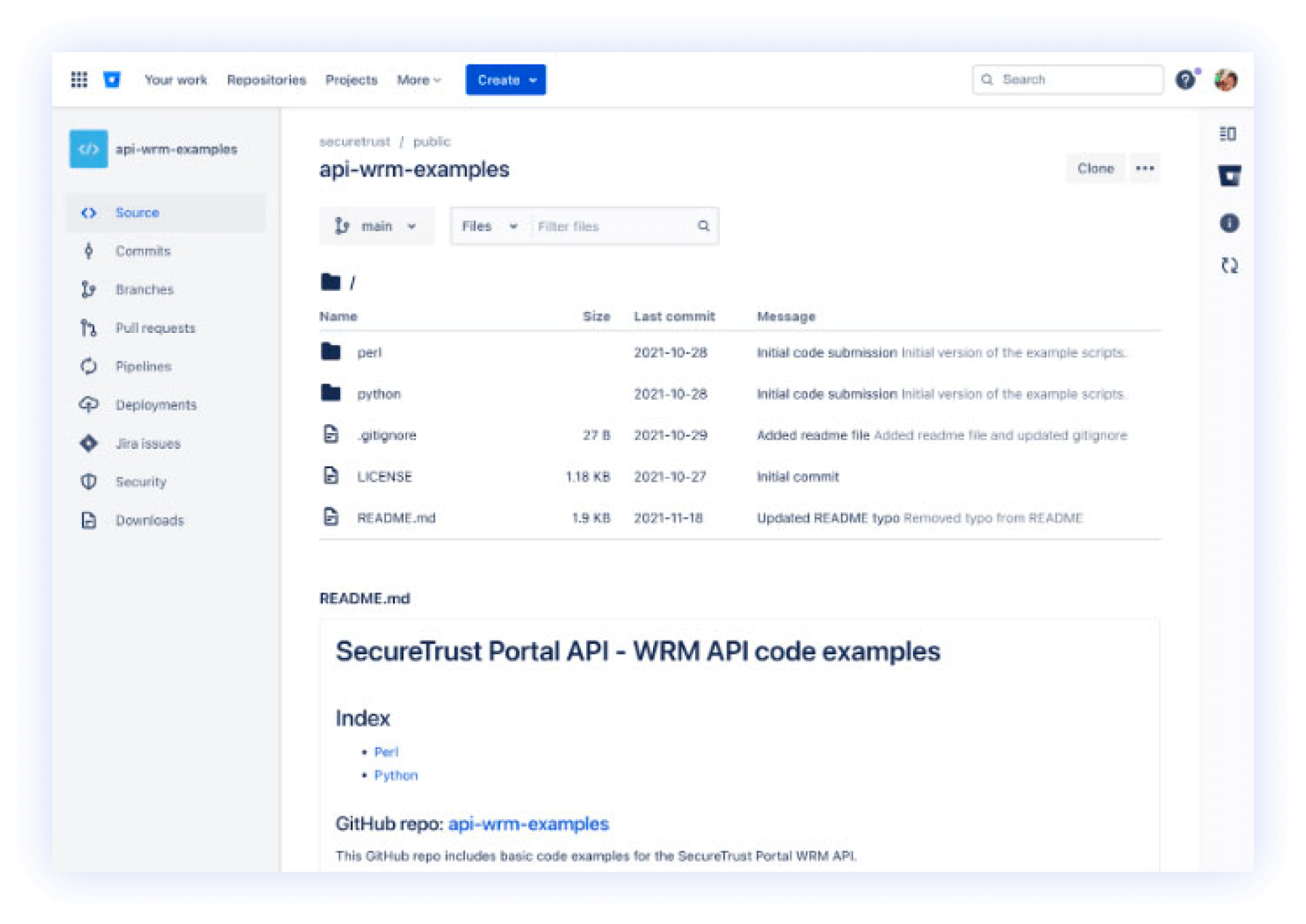Expand the More menu in top navigation
Image resolution: width=1306 pixels, height=924 pixels.
[x=419, y=80]
